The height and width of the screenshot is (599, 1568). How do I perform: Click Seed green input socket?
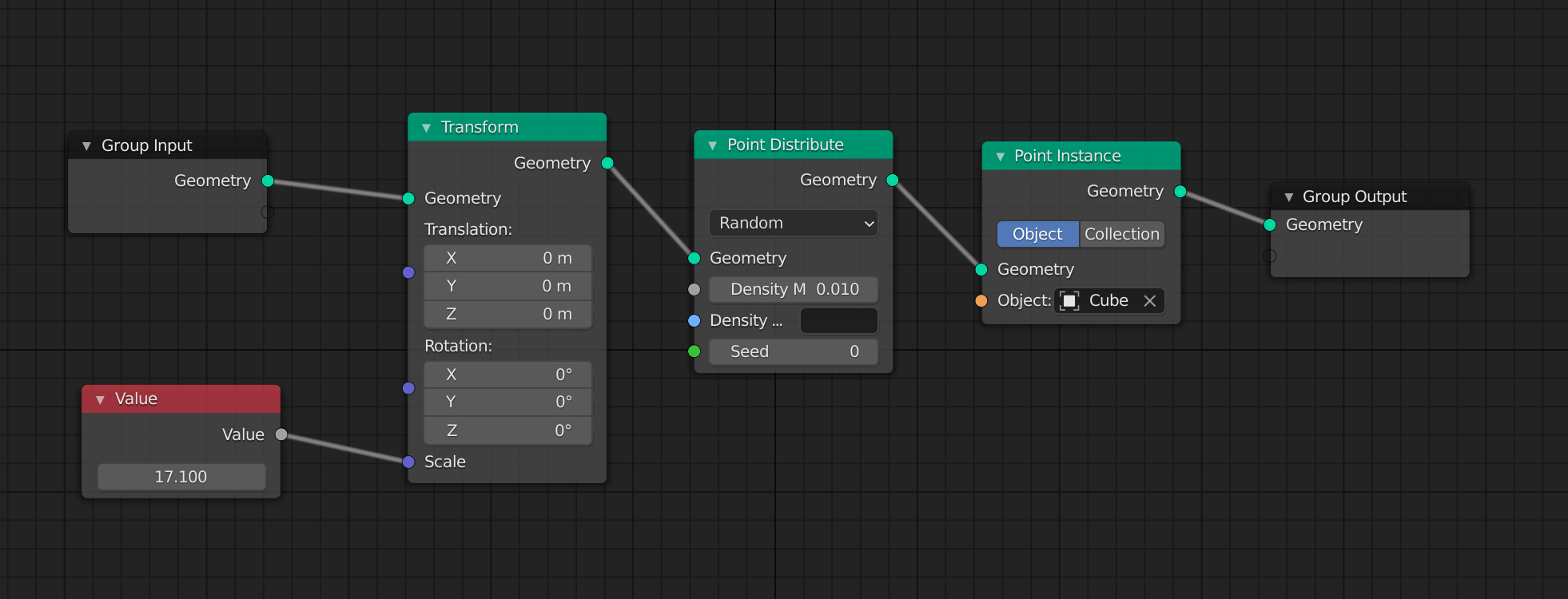tap(694, 351)
